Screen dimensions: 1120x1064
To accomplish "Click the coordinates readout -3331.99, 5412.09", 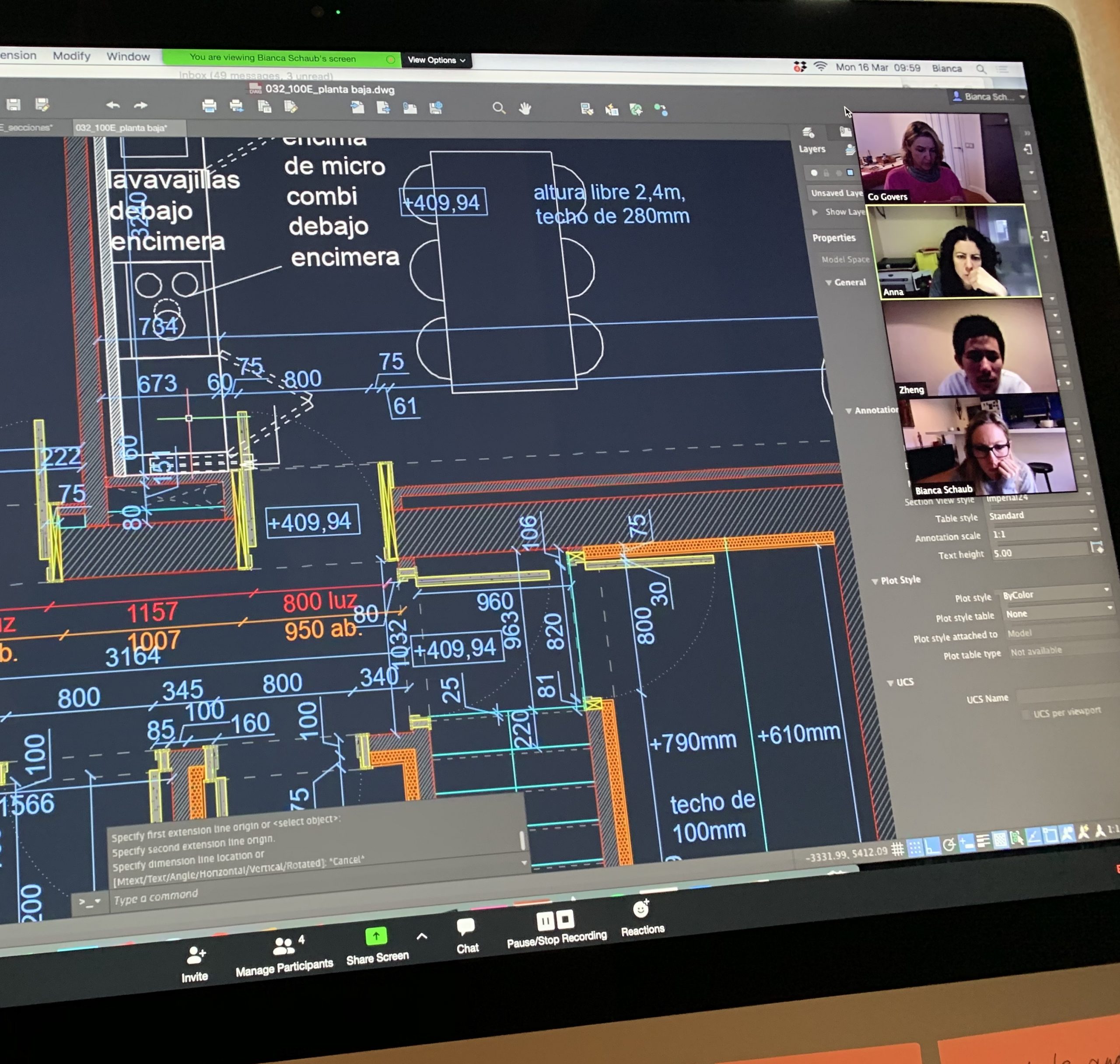I will pos(846,855).
